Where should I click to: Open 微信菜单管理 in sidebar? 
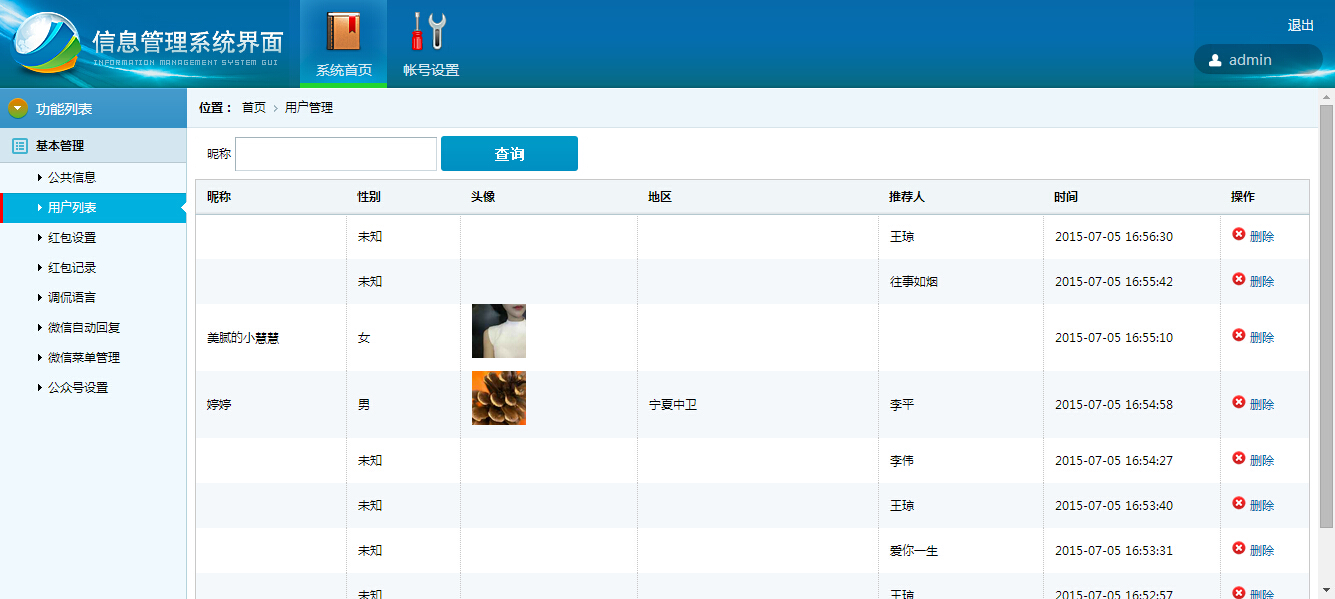(84, 358)
